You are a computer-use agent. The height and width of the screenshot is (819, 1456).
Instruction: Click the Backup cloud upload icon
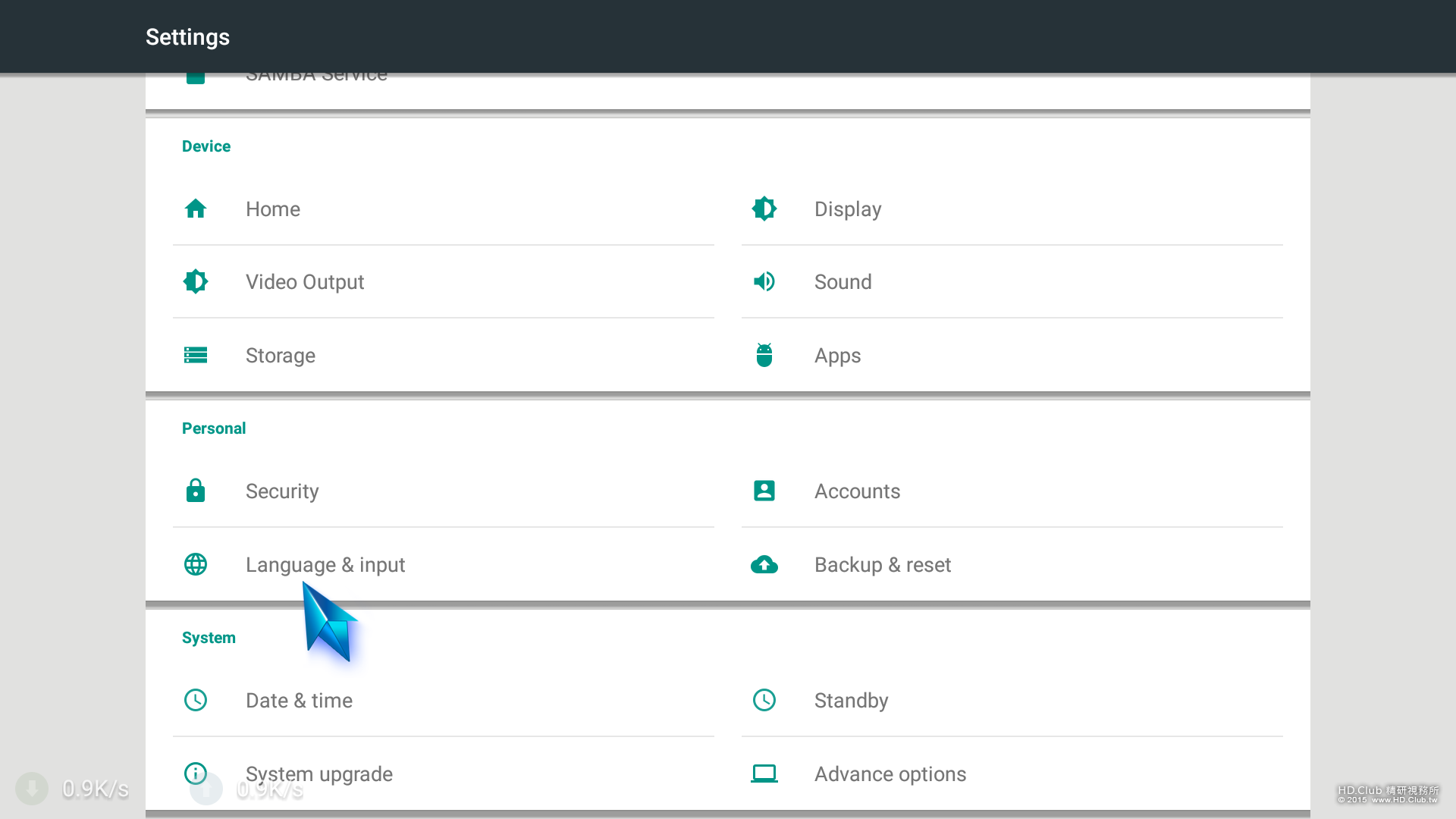pos(764,564)
